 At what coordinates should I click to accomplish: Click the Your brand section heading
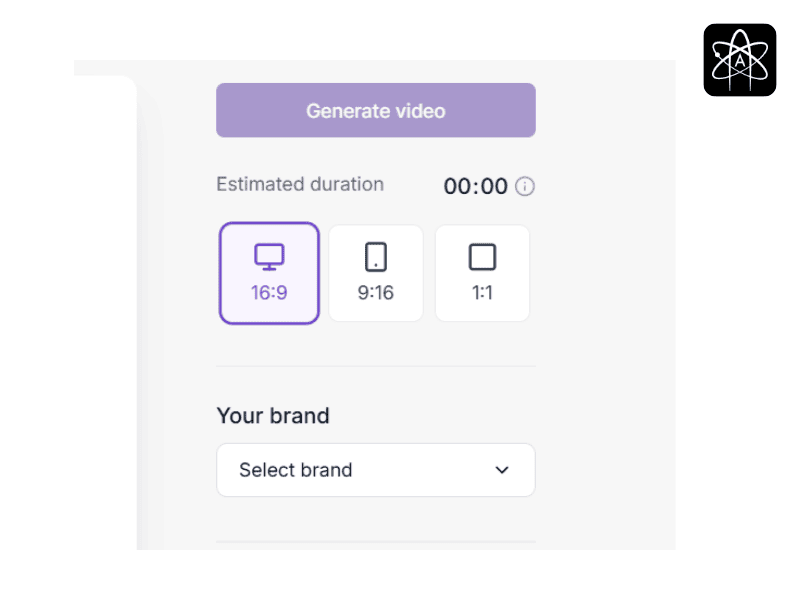coord(273,415)
